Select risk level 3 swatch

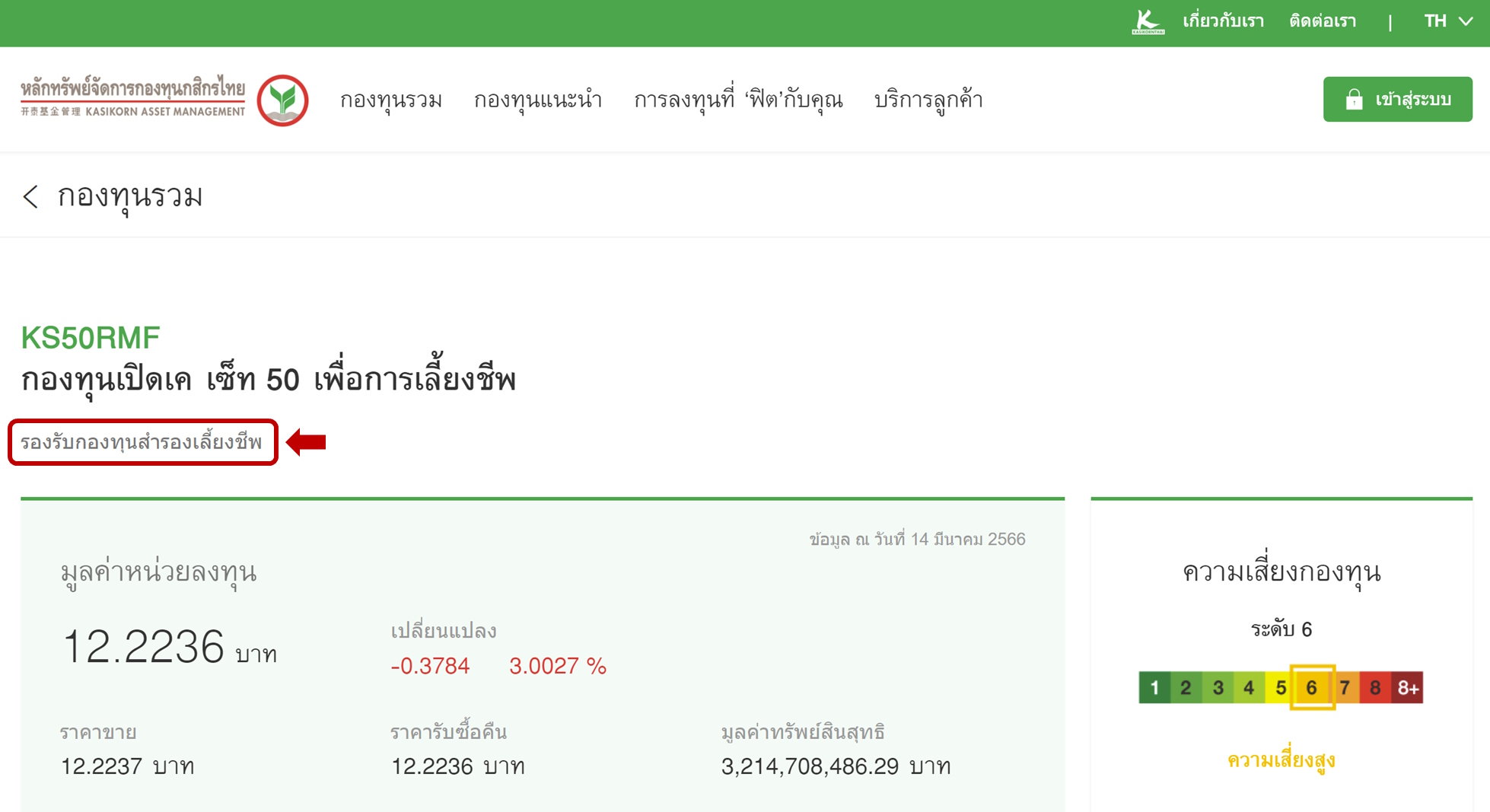click(1218, 688)
